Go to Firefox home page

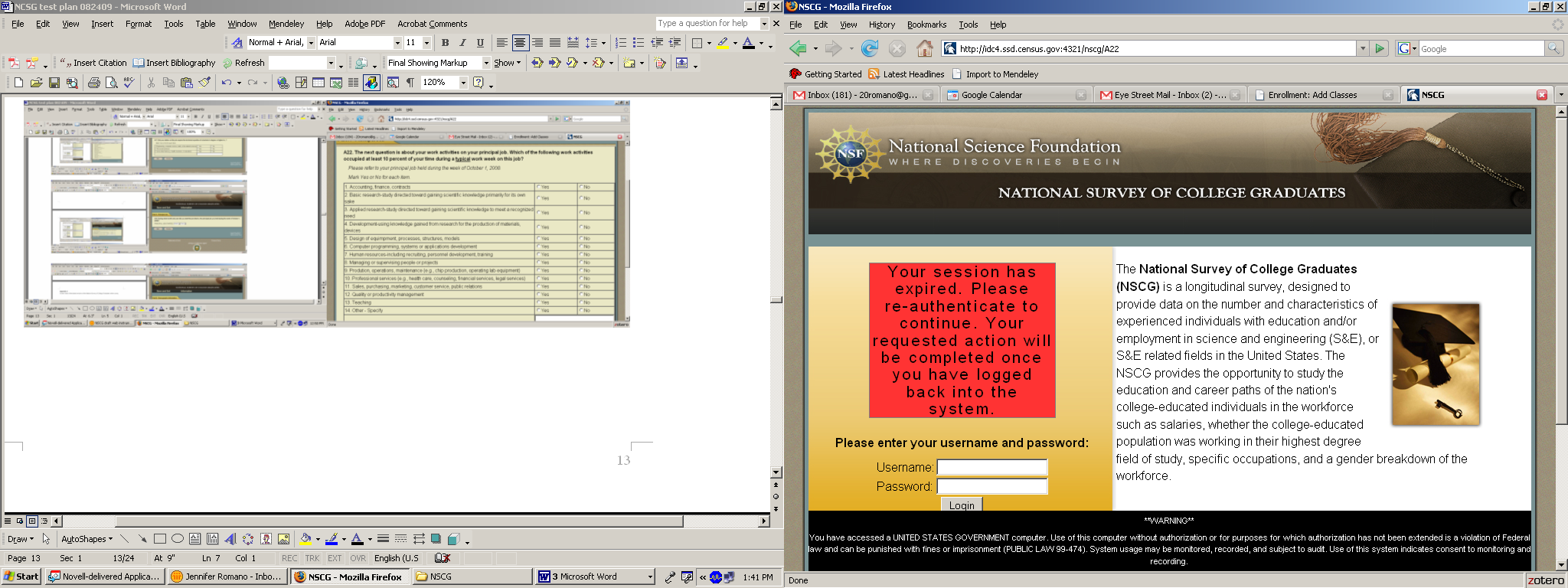(x=925, y=49)
